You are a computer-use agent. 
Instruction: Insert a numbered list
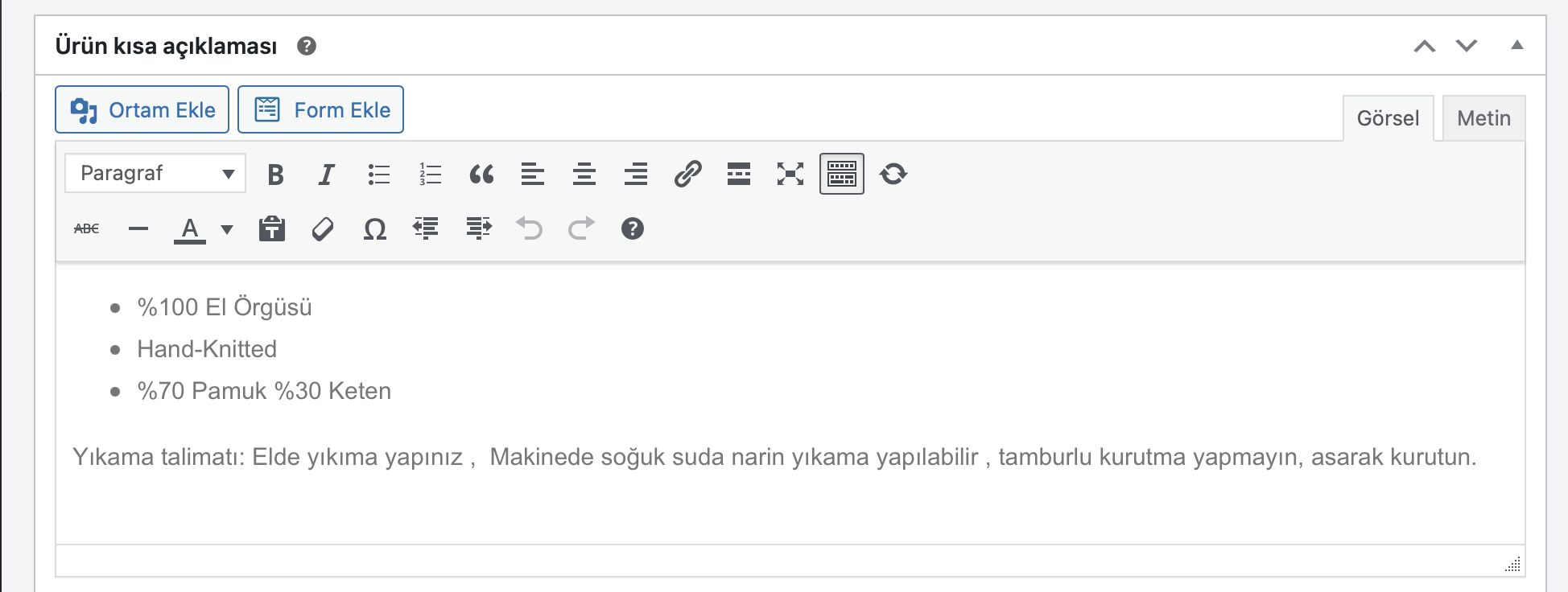click(x=430, y=174)
